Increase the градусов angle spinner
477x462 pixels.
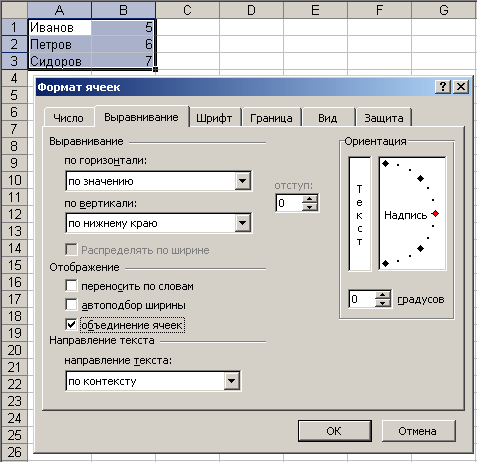point(383,295)
